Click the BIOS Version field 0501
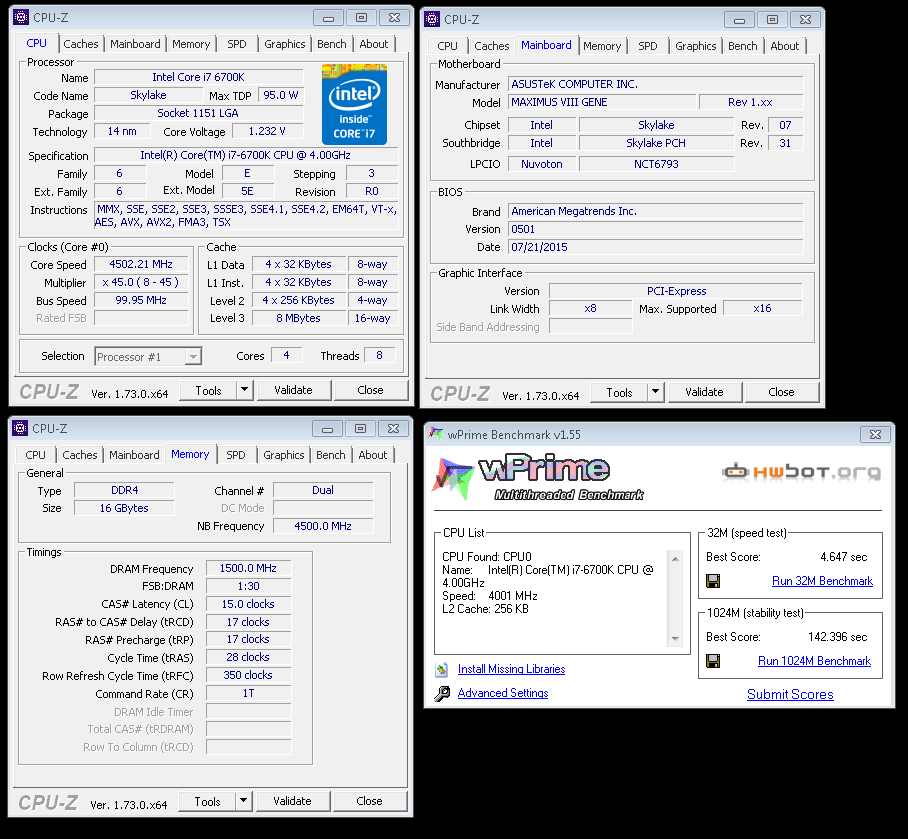Screen dimensions: 908x839 click(x=656, y=229)
